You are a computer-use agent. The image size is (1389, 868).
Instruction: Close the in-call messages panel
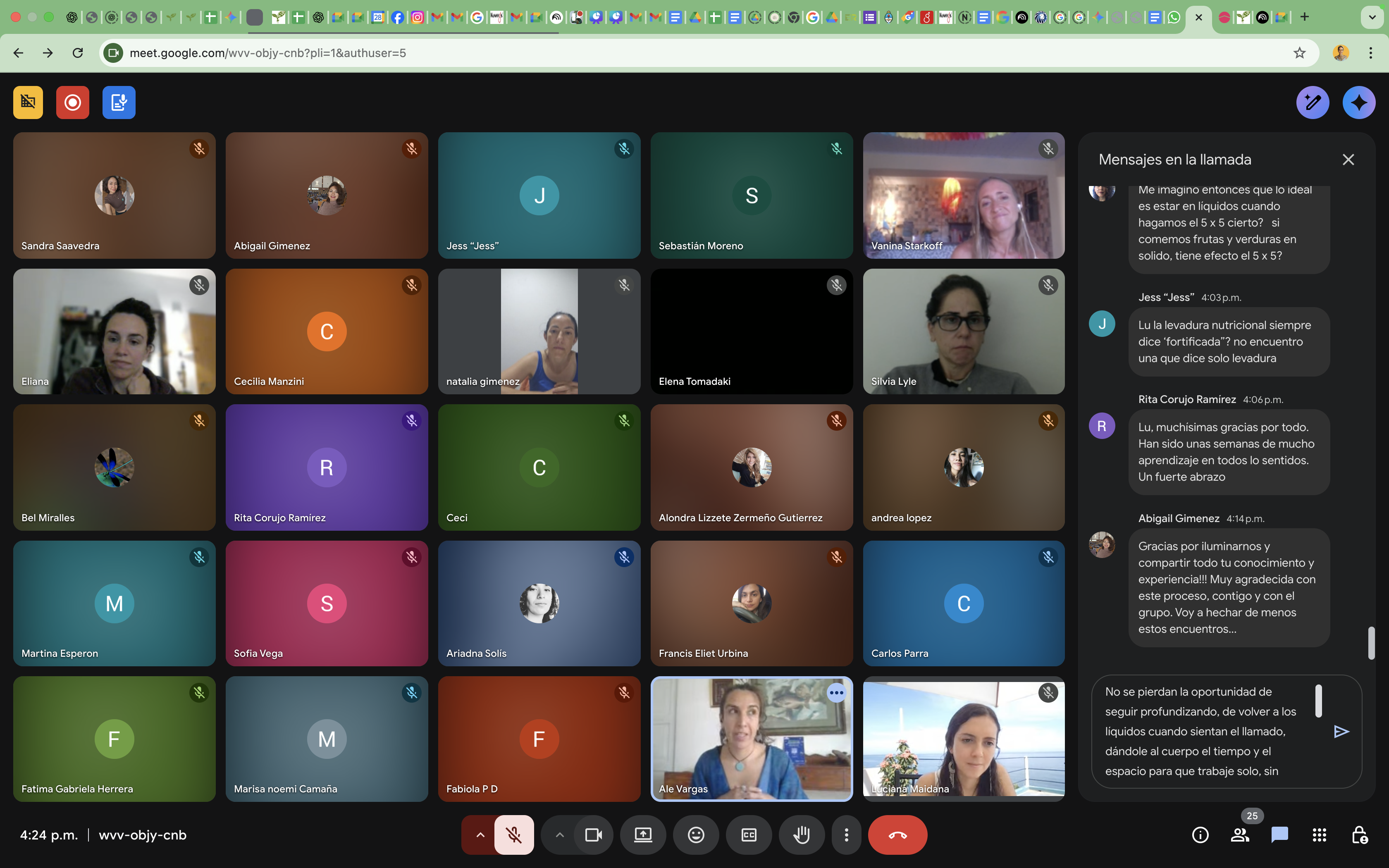[1348, 160]
